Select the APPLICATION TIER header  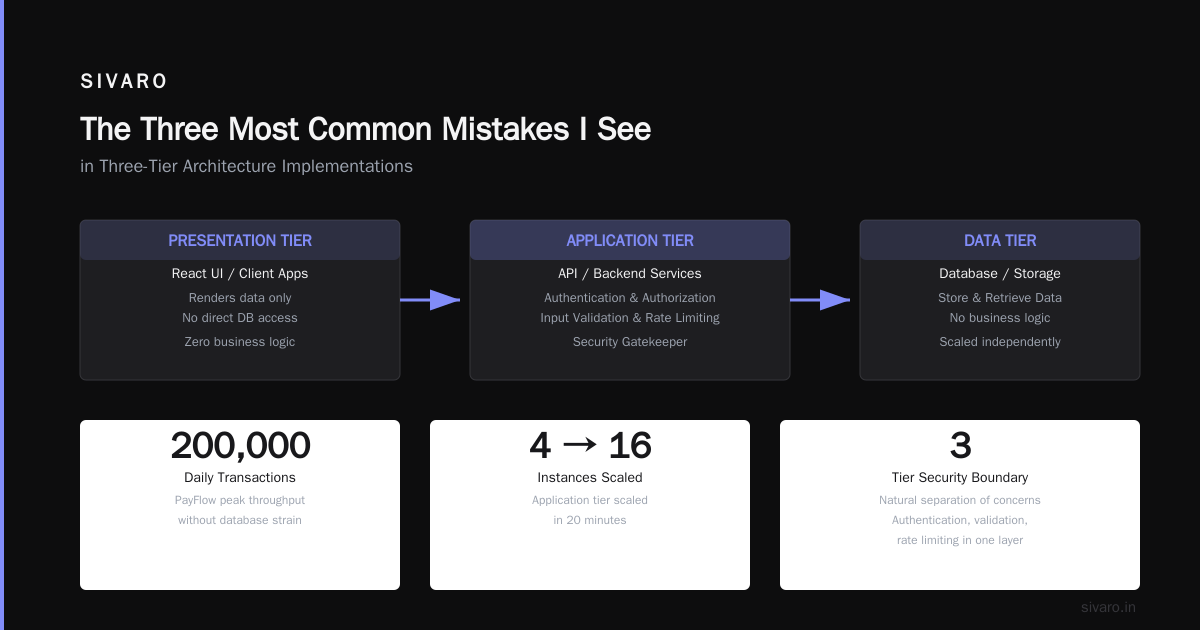tap(630, 240)
